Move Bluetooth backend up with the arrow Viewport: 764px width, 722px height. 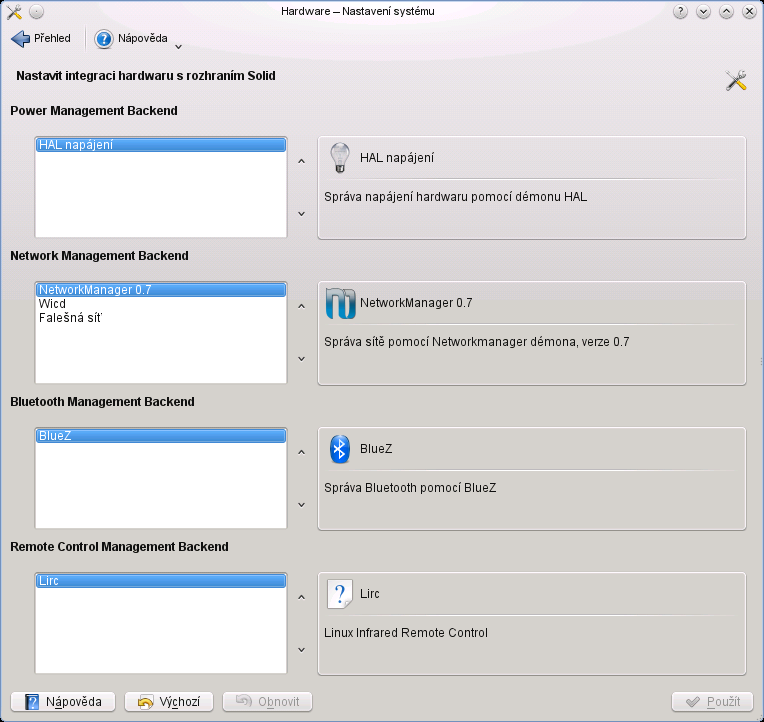point(302,453)
